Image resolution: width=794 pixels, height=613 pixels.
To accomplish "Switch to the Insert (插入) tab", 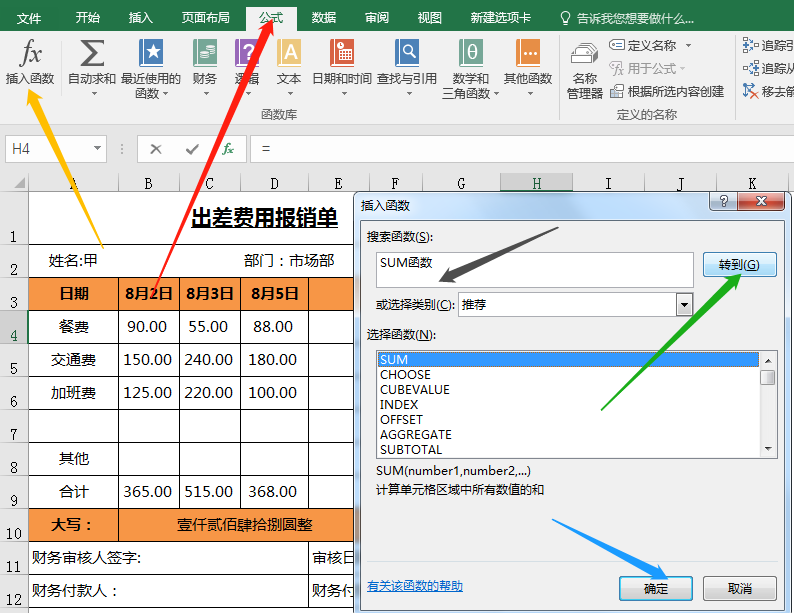I will pyautogui.click(x=140, y=18).
